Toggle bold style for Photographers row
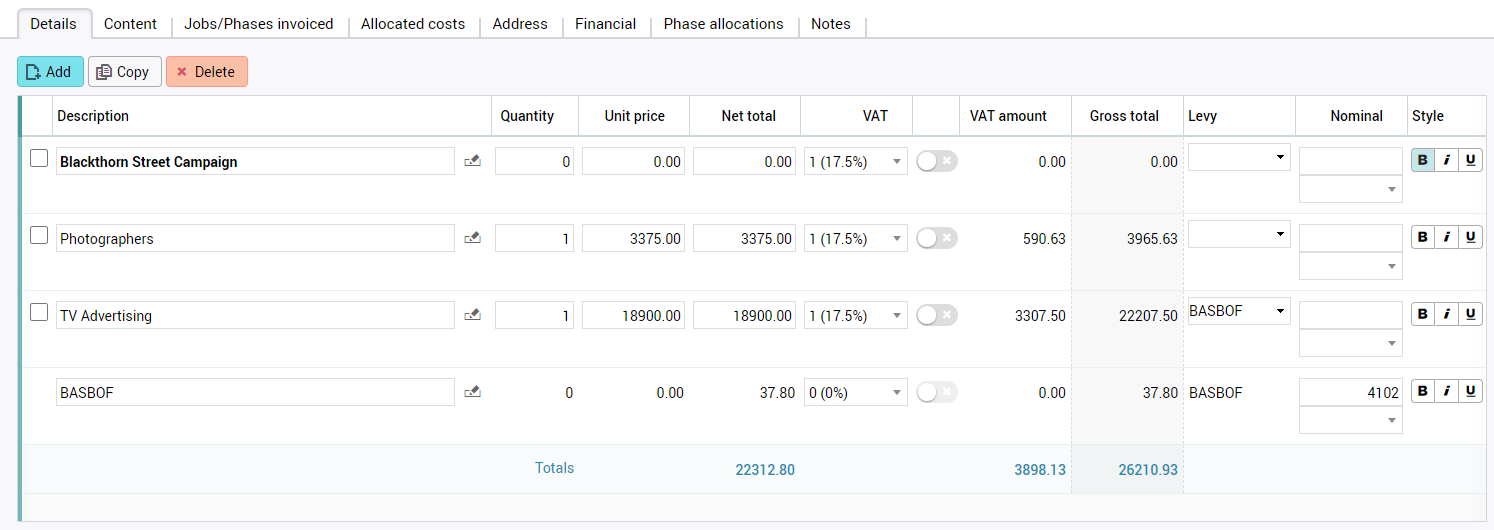 (x=1422, y=237)
